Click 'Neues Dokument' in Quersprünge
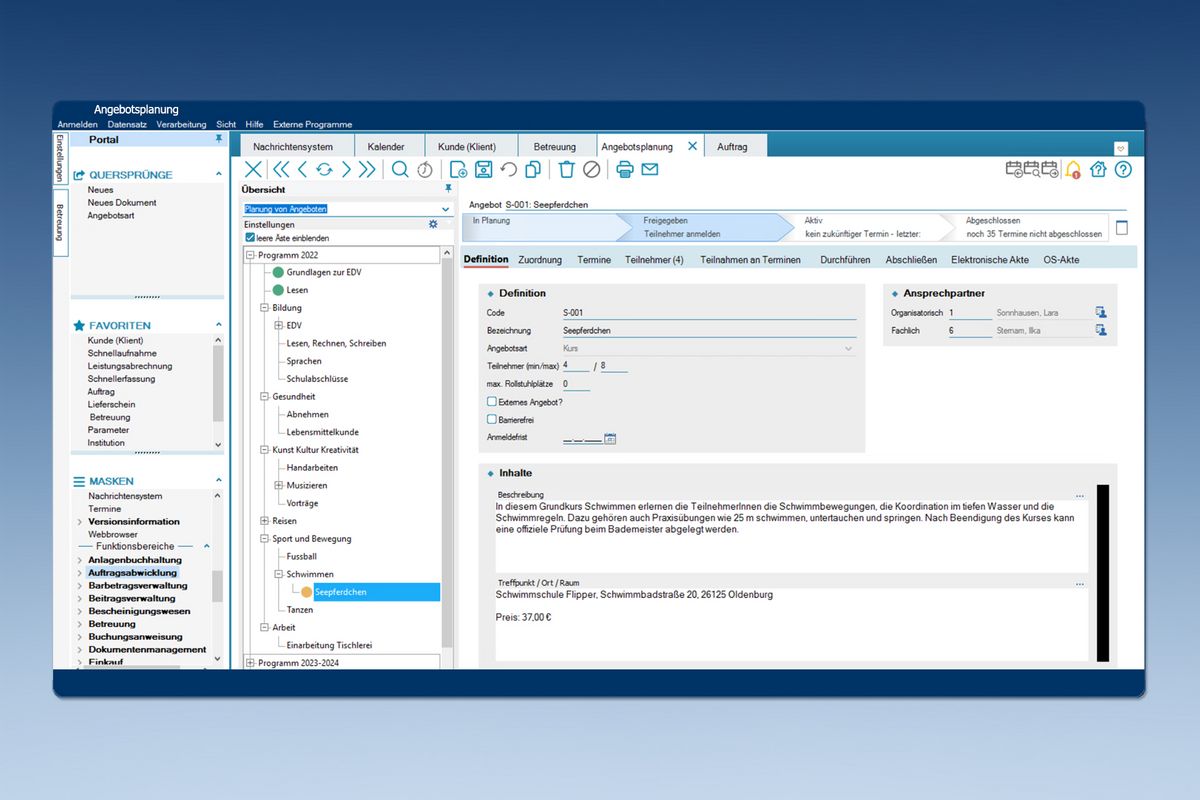1200x800 pixels. (x=122, y=203)
